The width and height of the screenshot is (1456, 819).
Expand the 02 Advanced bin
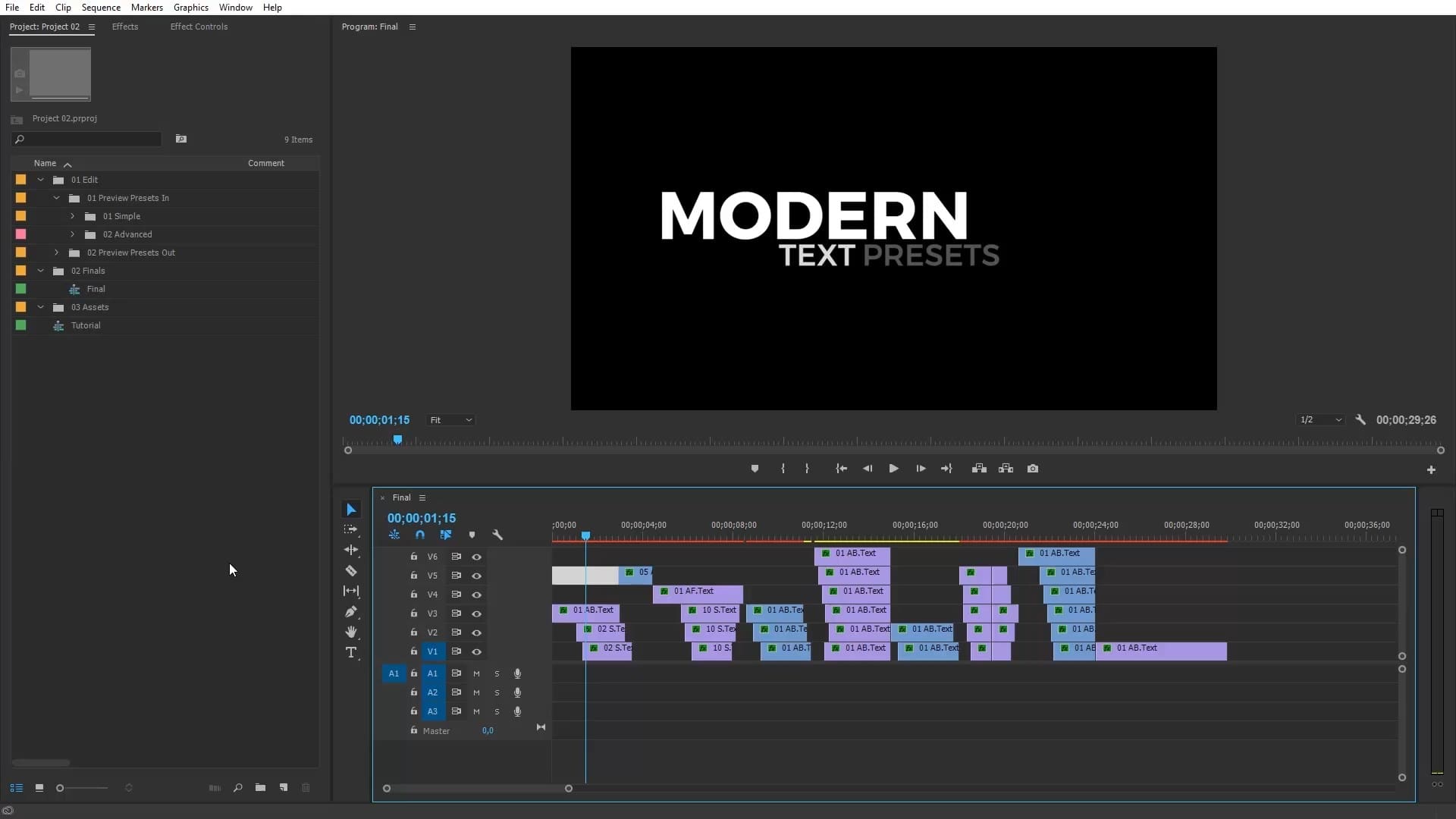(73, 234)
